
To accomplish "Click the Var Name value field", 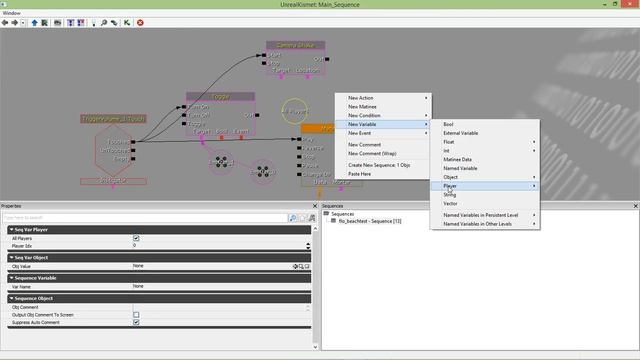I will pos(222,287).
